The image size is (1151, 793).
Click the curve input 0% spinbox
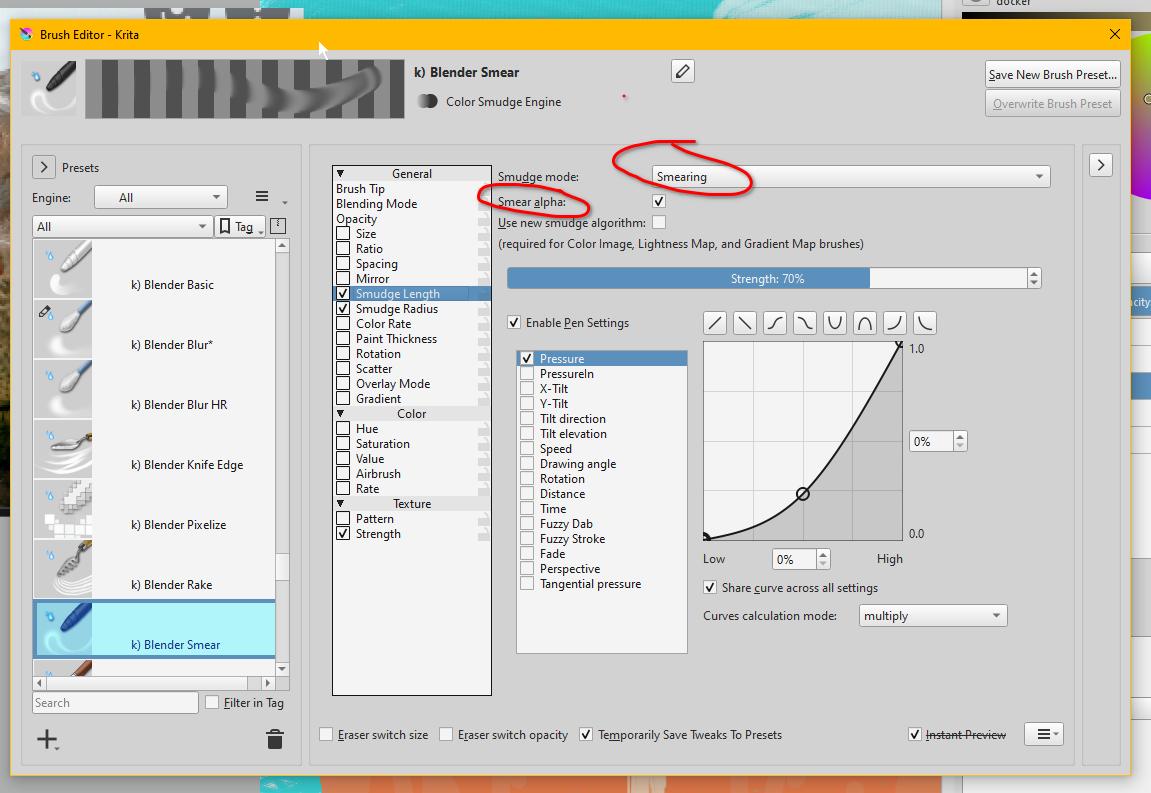(801, 560)
